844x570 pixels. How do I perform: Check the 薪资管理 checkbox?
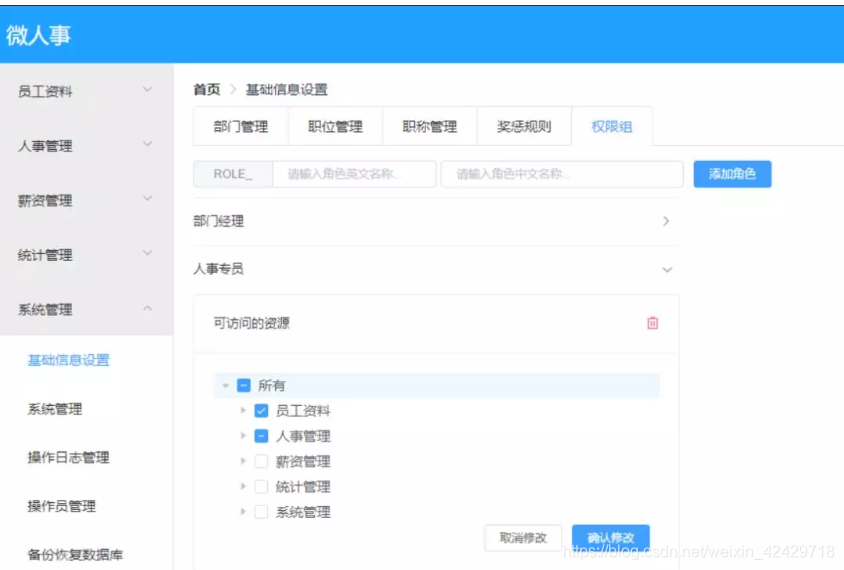261,461
